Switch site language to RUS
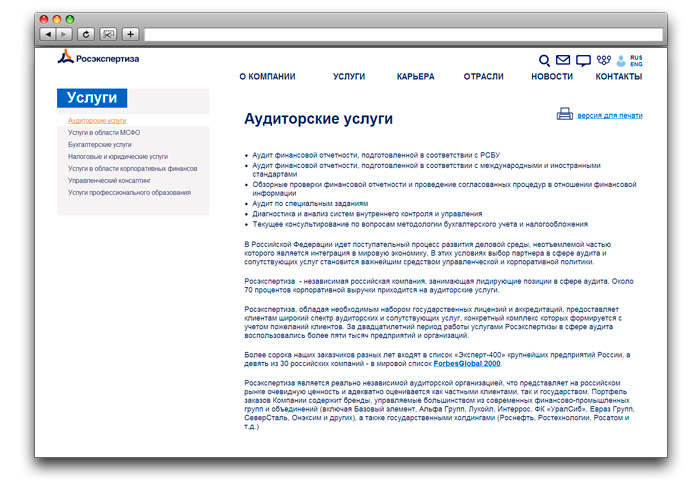Image resolution: width=700 pixels, height=491 pixels. tap(636, 57)
